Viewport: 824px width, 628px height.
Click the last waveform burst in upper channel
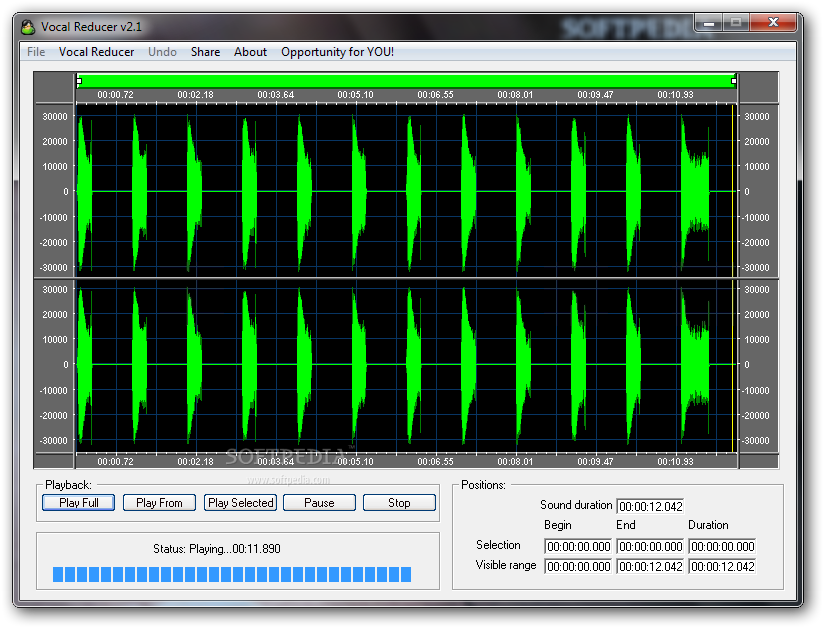(x=695, y=191)
